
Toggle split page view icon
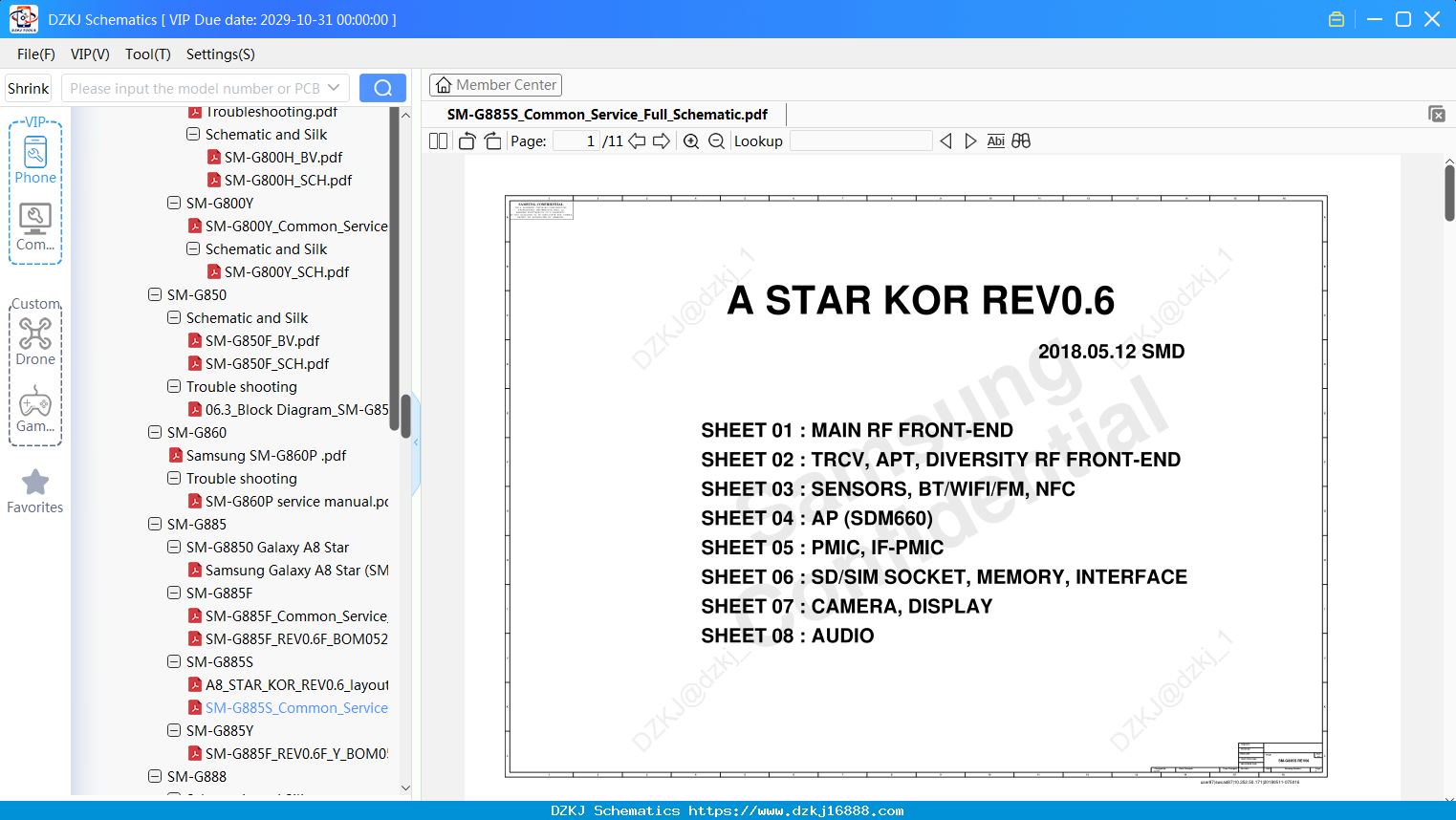pyautogui.click(x=439, y=141)
